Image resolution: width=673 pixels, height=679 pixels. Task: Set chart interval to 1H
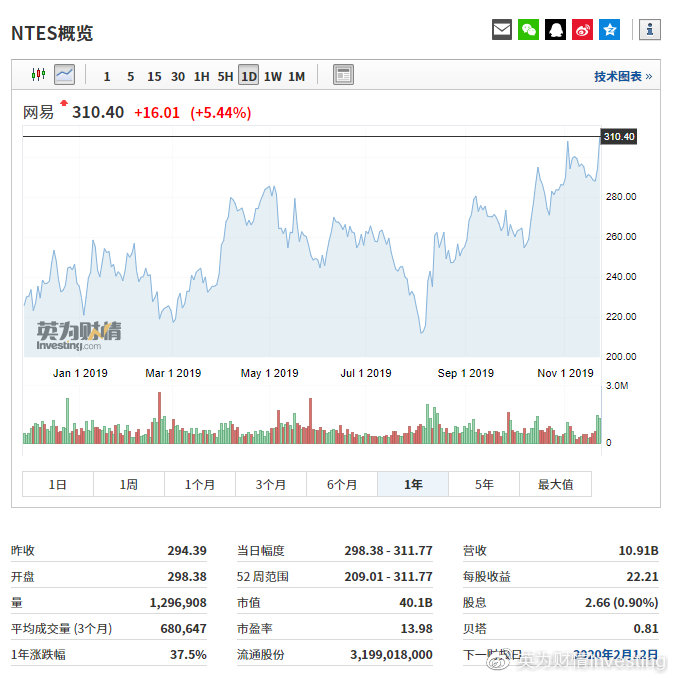(201, 77)
